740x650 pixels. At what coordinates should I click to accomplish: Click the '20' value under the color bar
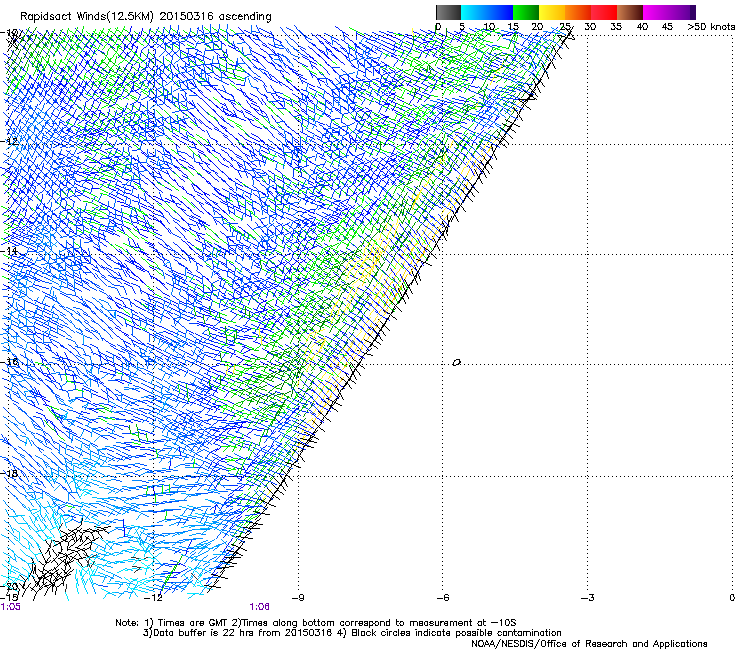pyautogui.click(x=537, y=27)
